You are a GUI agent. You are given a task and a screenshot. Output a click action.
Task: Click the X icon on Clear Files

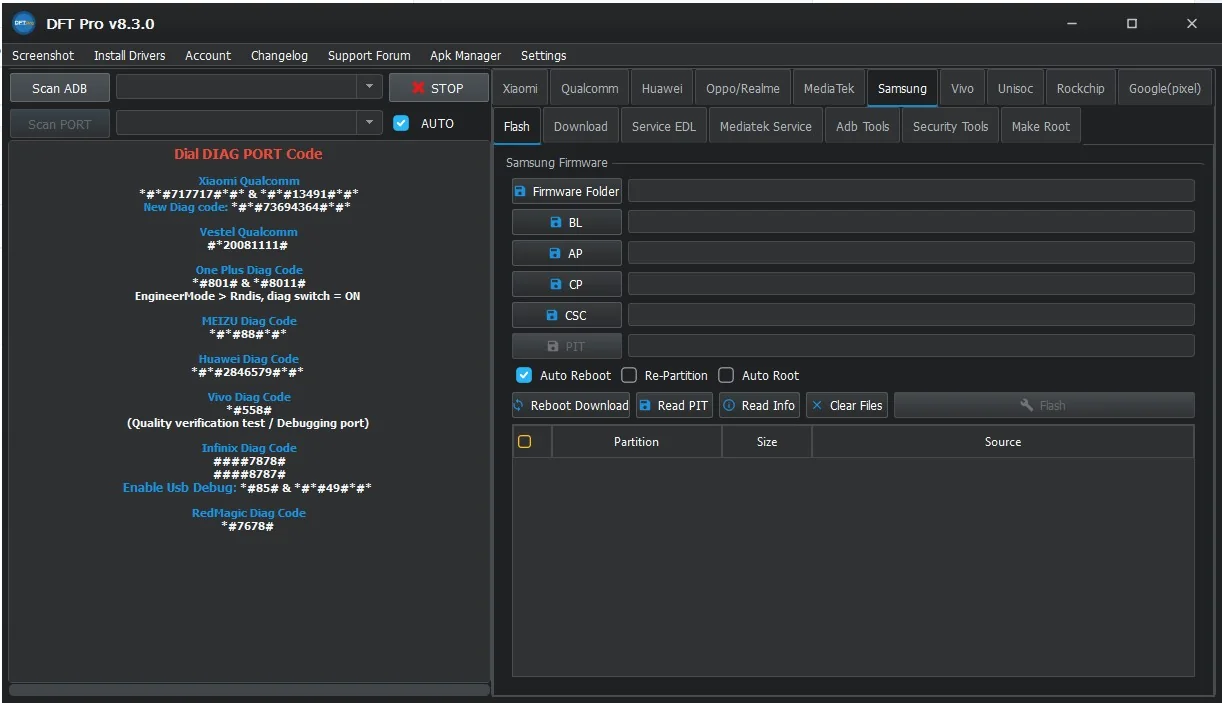[817, 405]
